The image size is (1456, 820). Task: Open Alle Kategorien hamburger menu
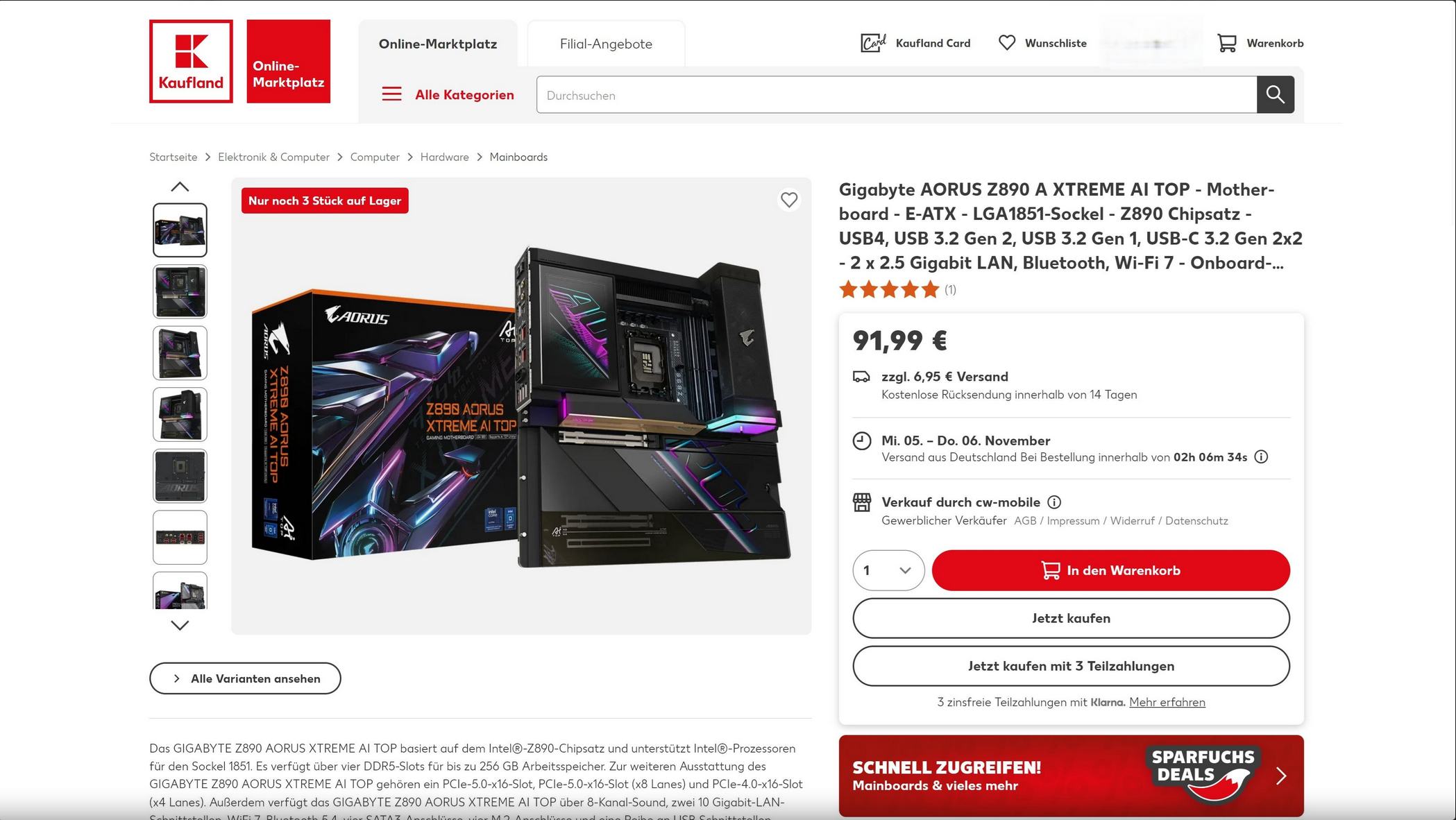click(391, 94)
